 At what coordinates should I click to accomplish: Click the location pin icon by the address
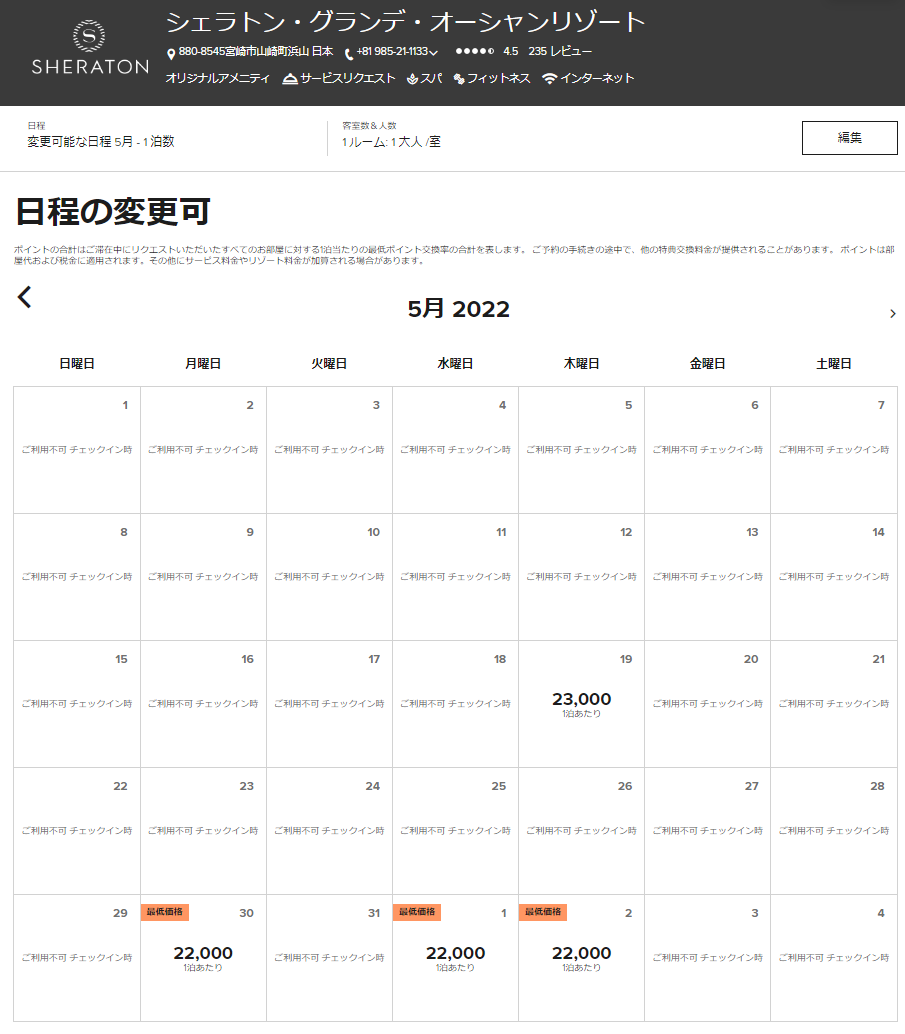(171, 53)
